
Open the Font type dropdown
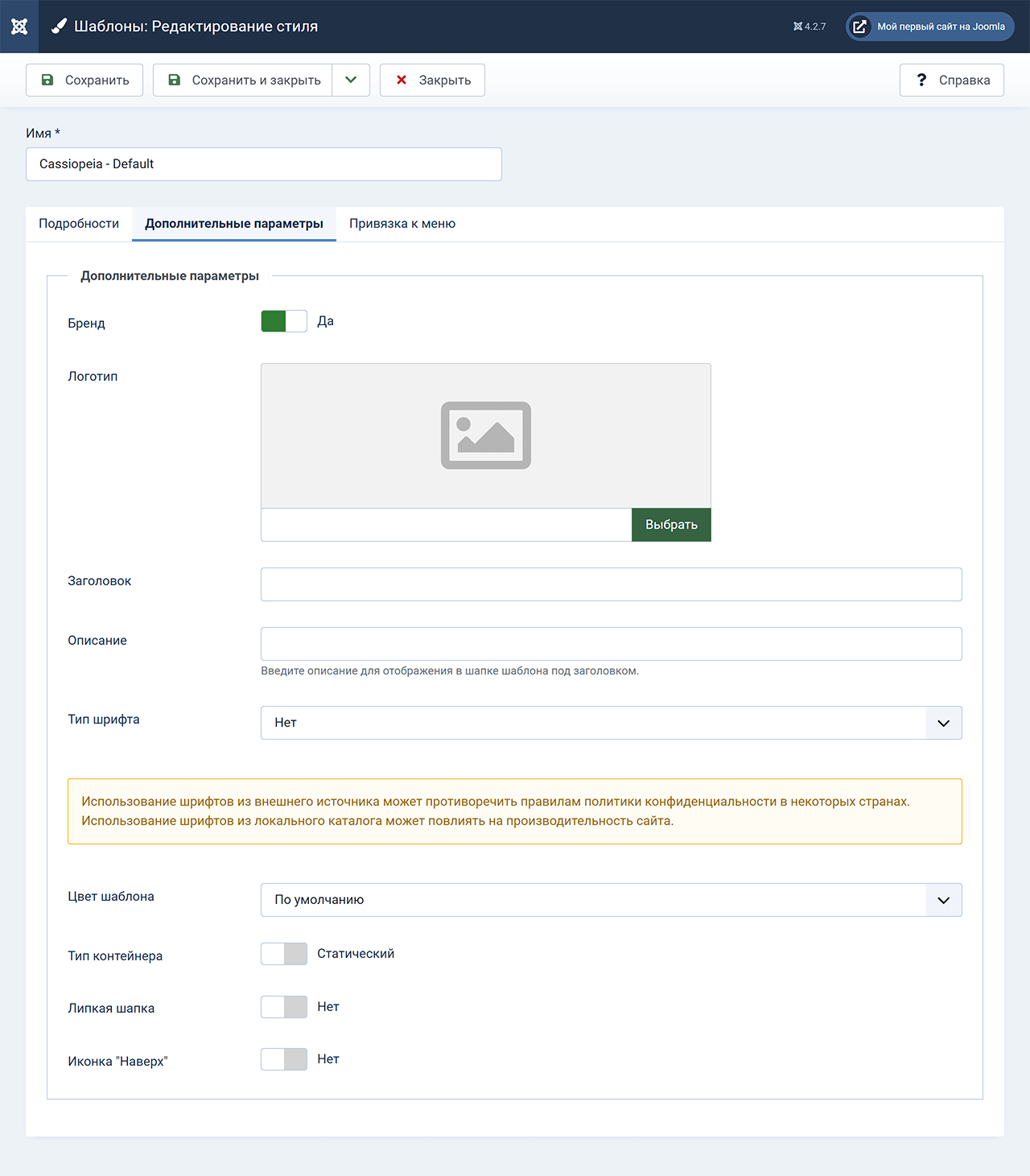(611, 723)
